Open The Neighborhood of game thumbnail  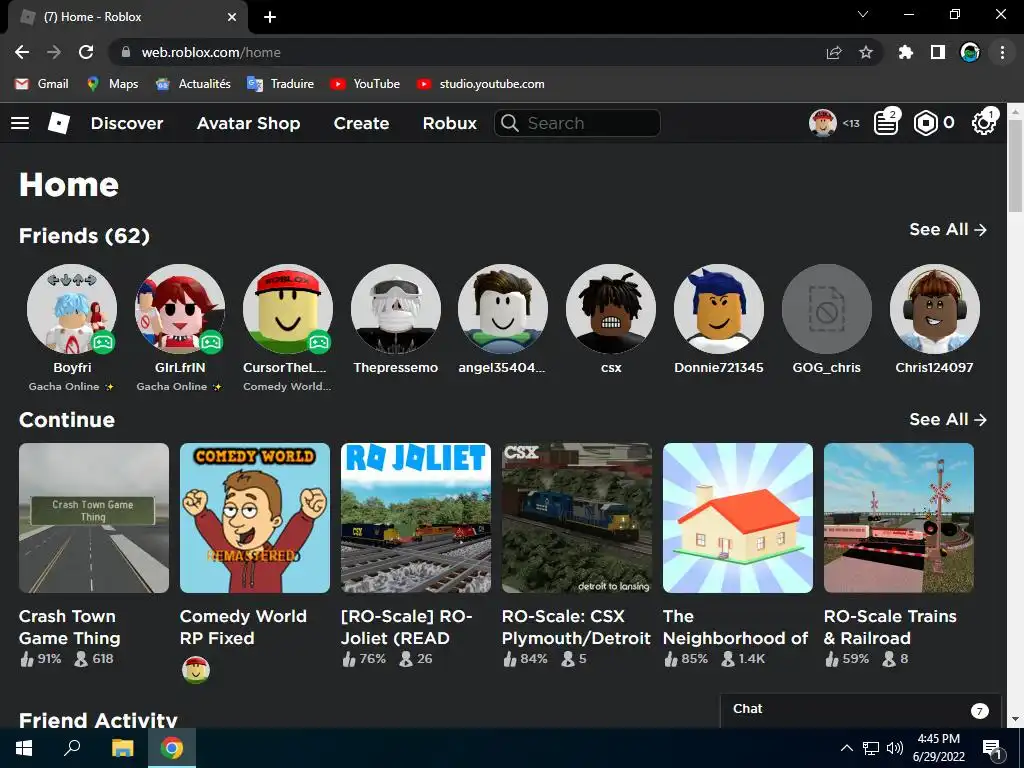(x=738, y=518)
